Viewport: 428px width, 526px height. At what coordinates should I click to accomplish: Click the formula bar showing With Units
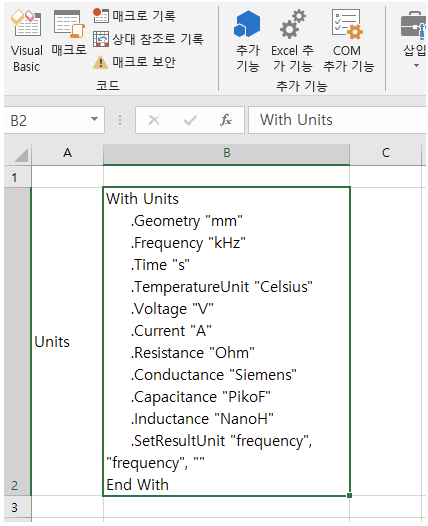(x=337, y=120)
